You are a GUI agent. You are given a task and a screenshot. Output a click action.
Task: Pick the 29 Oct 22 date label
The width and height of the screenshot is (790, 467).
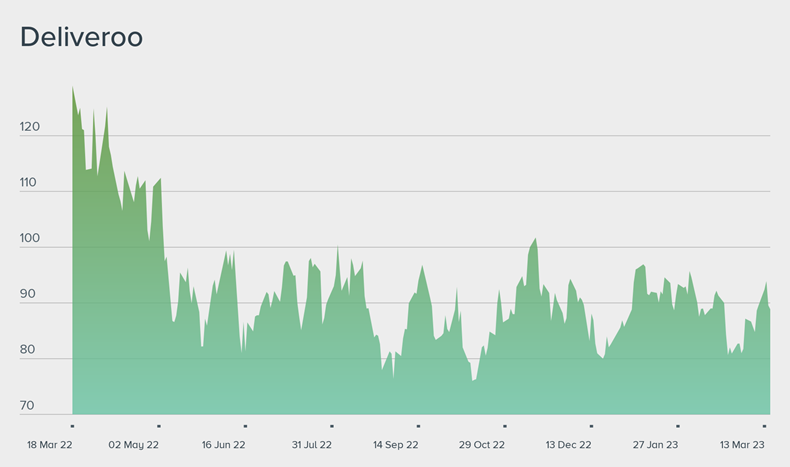click(482, 445)
